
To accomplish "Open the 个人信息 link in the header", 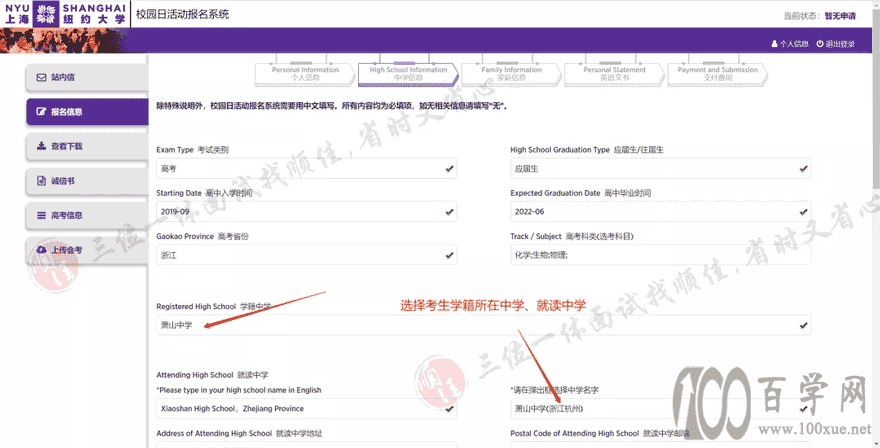I will click(x=790, y=44).
